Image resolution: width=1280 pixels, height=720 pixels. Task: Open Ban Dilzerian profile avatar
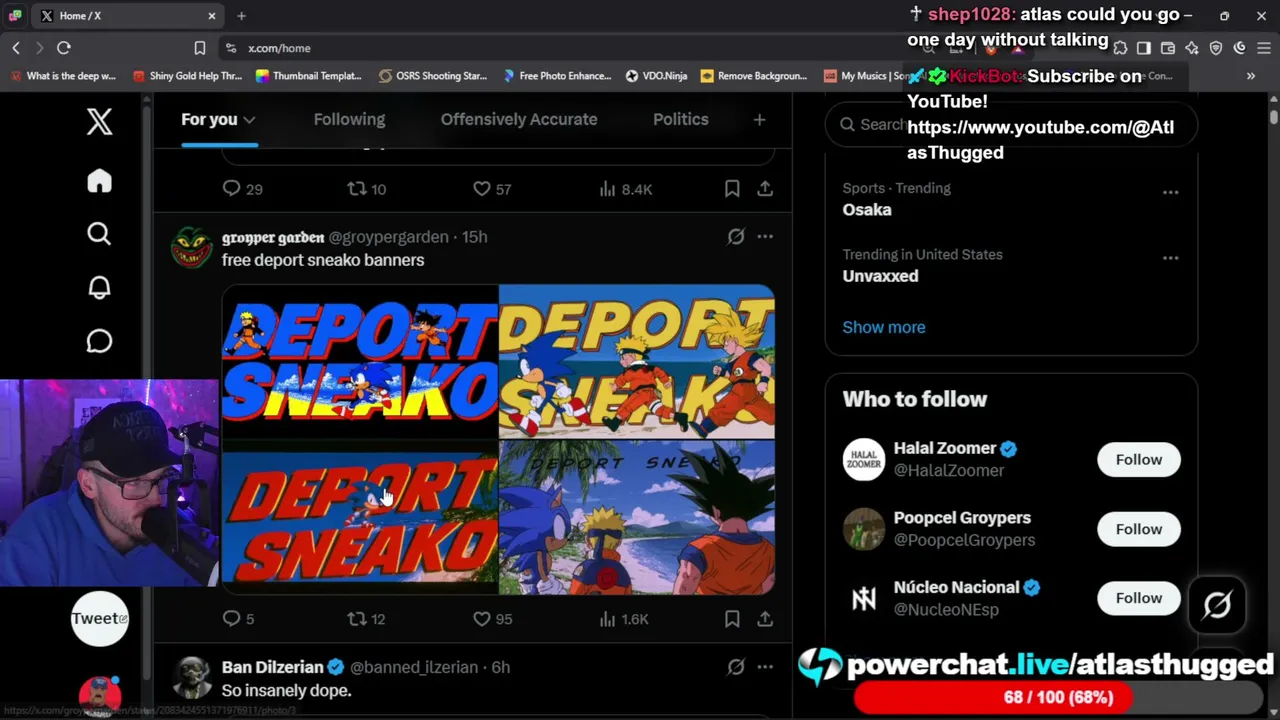(x=192, y=678)
